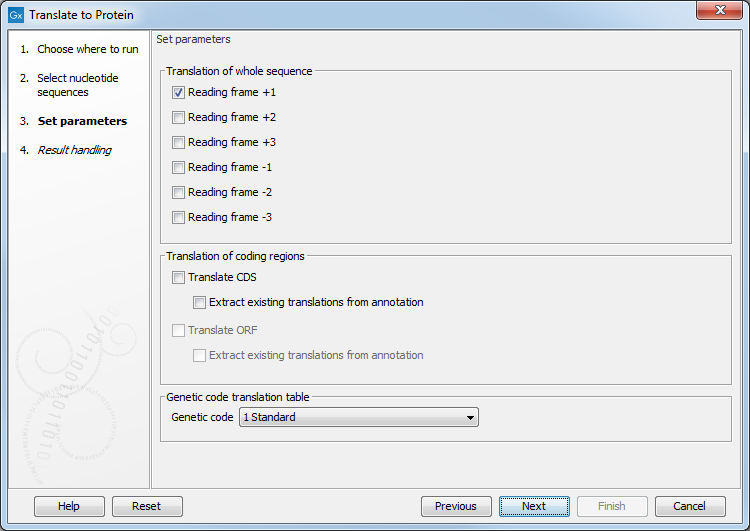Toggle the Translate CDS checkbox
This screenshot has height=531, width=750.
179,278
